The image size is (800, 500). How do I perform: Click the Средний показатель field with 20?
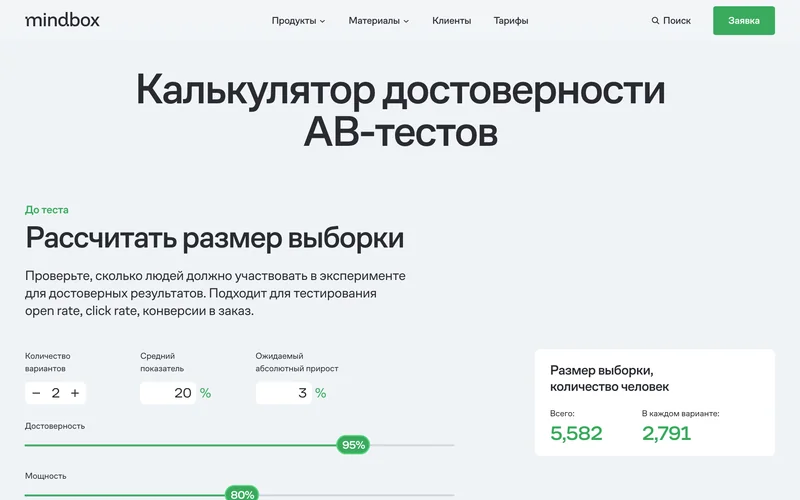(x=168, y=393)
